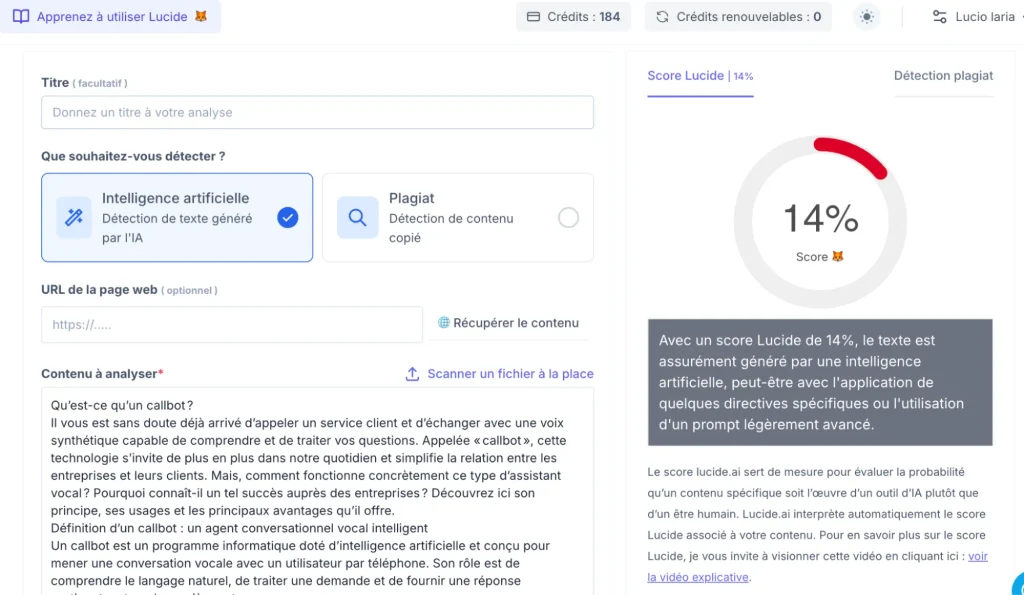The height and width of the screenshot is (595, 1024).
Task: Click the https URL input field
Action: coord(232,325)
